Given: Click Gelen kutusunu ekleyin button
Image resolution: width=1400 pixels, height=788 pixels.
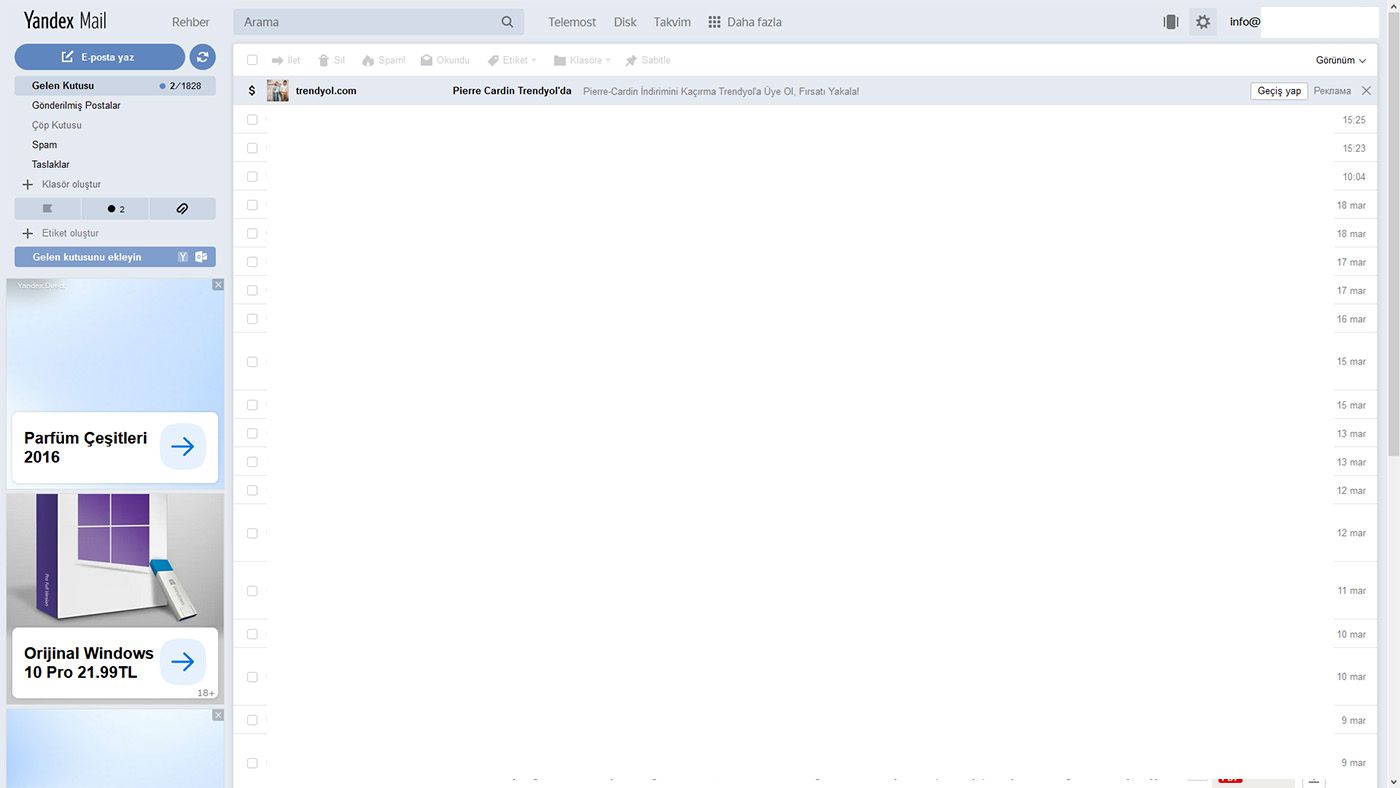Looking at the screenshot, I should click(115, 257).
